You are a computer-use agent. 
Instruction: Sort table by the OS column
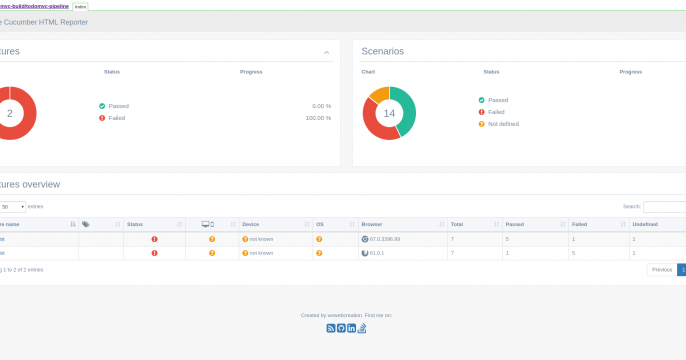(336, 224)
